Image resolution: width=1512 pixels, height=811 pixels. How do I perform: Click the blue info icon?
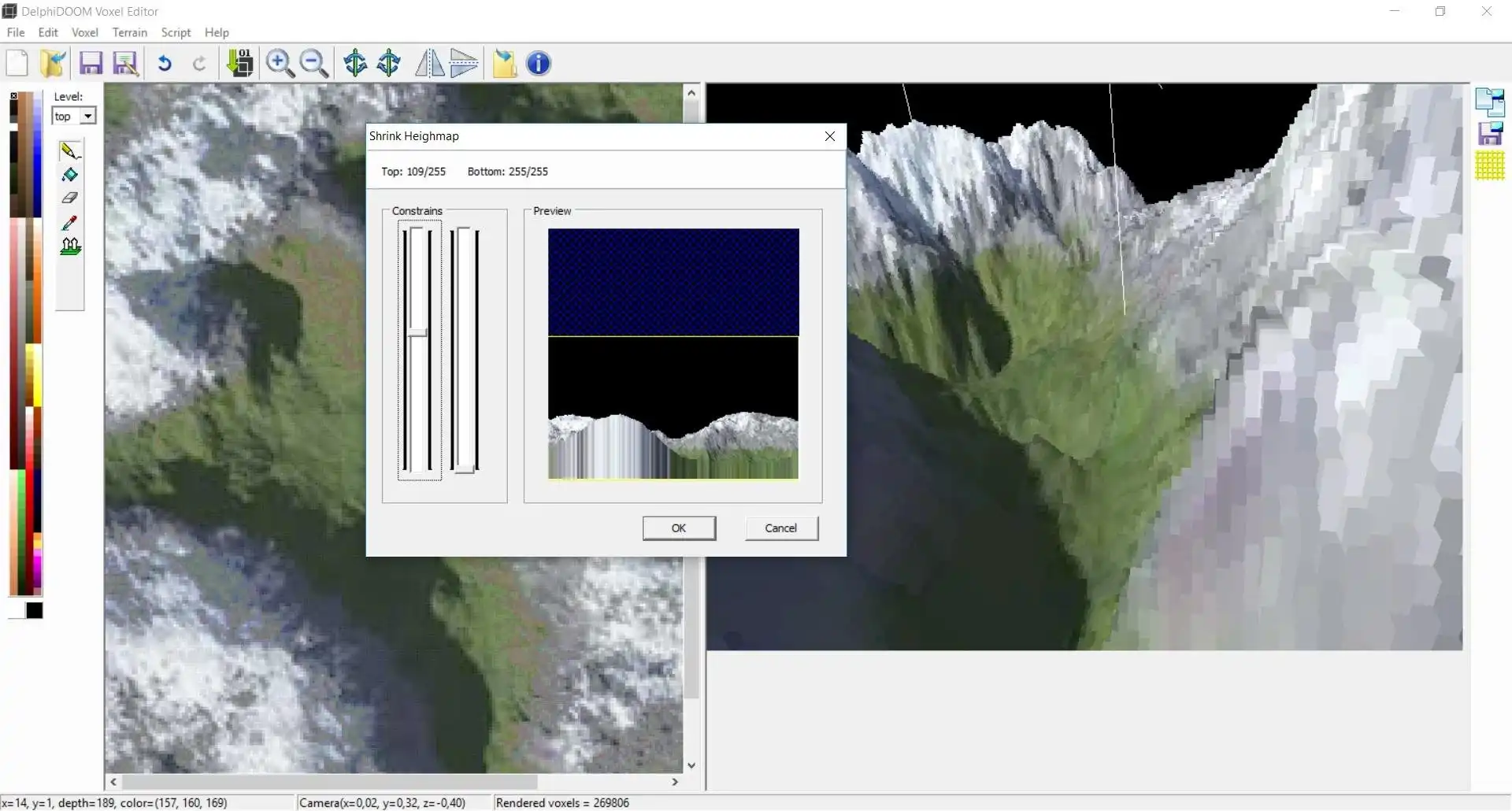click(x=539, y=64)
